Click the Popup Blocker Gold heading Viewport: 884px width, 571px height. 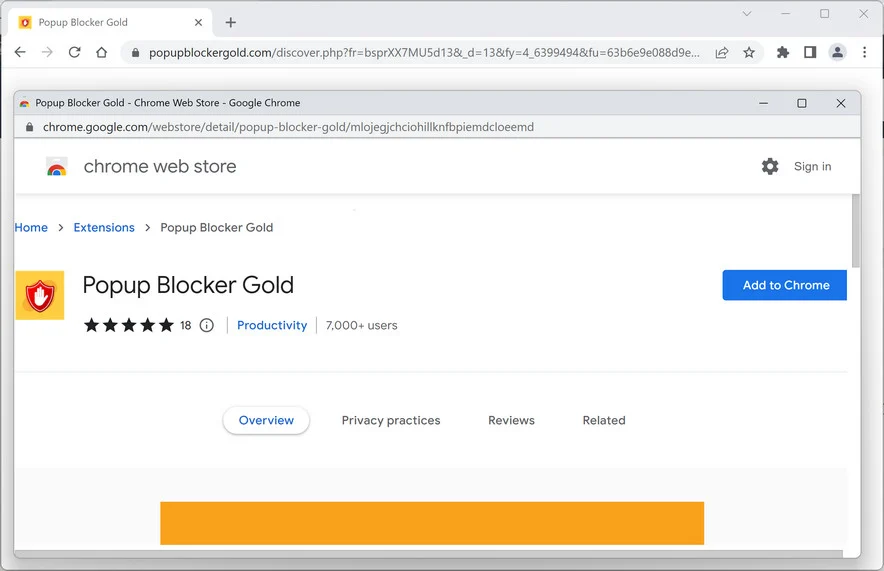[x=188, y=285]
